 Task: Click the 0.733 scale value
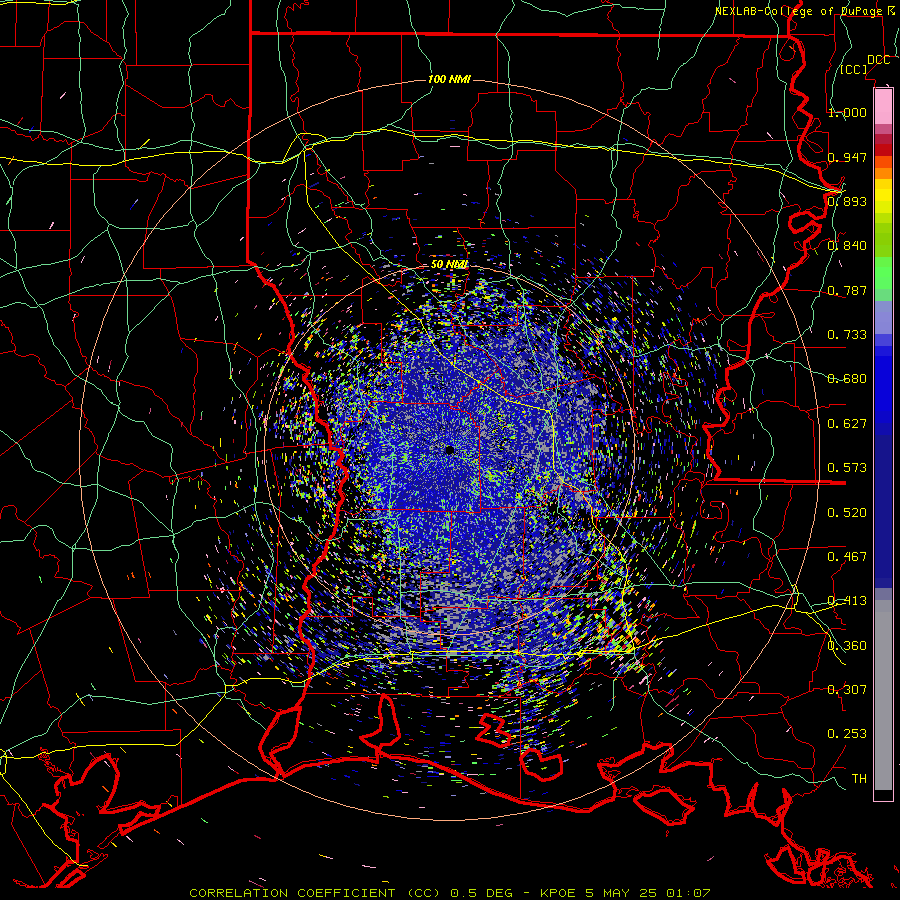(x=847, y=335)
